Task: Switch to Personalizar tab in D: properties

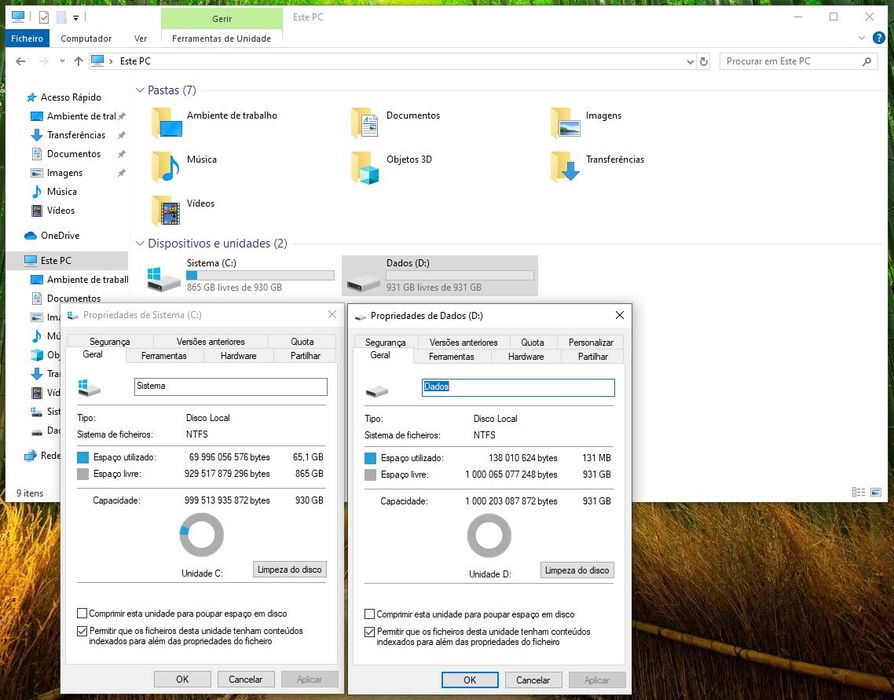Action: point(591,342)
